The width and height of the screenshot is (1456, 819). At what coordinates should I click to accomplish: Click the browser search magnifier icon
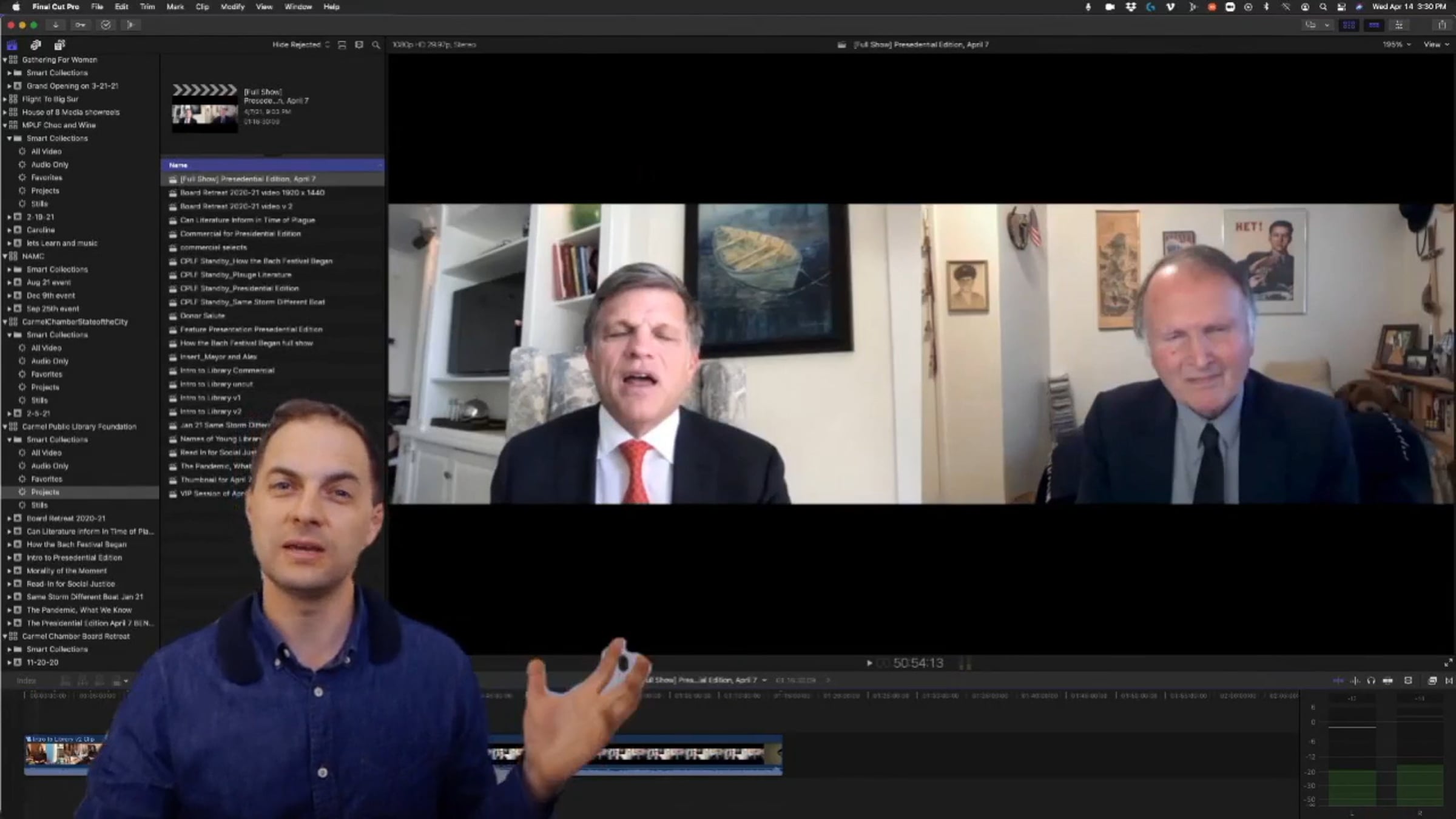(x=376, y=45)
